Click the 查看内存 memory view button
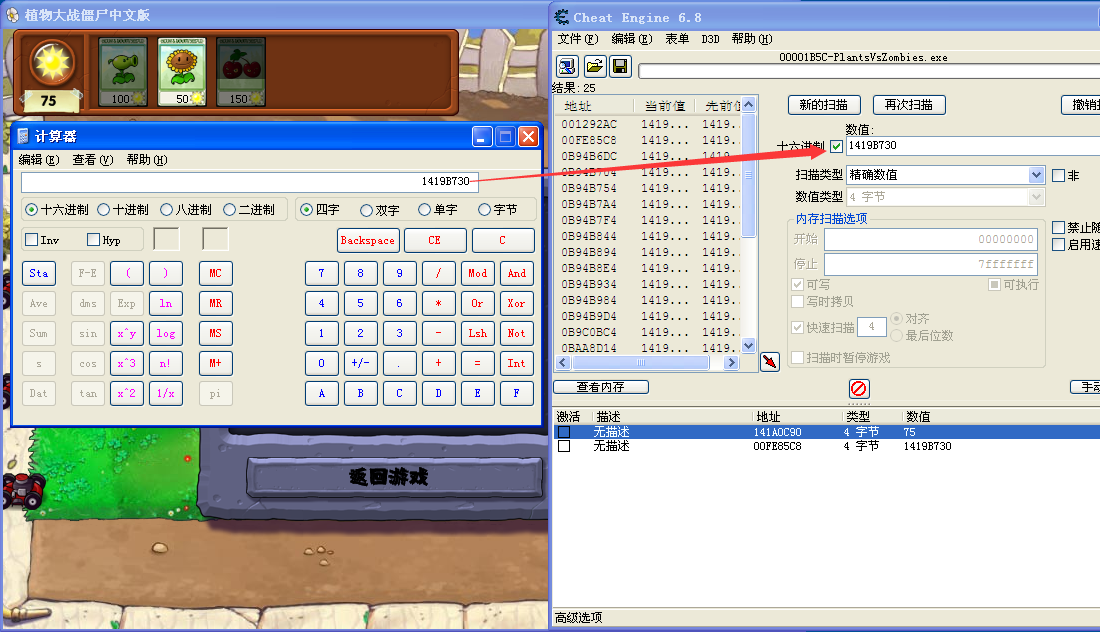 pos(601,387)
